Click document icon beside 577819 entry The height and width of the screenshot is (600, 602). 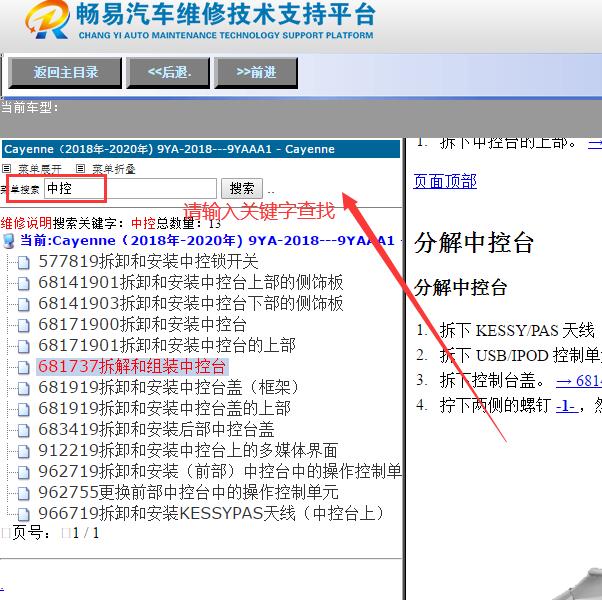(23, 263)
